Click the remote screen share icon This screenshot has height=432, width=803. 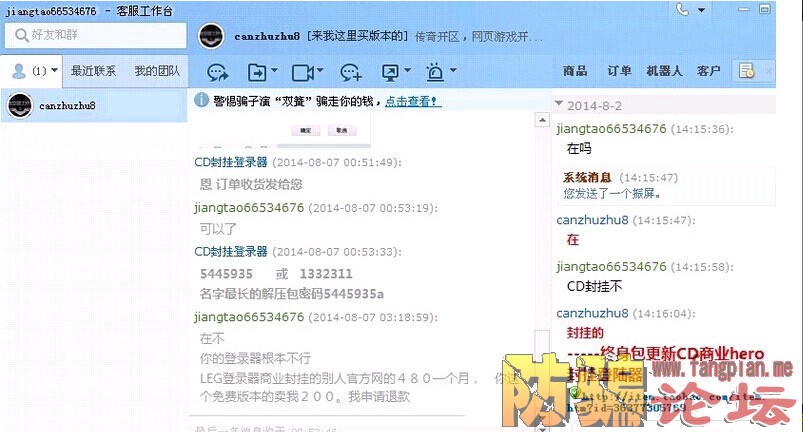coord(390,72)
